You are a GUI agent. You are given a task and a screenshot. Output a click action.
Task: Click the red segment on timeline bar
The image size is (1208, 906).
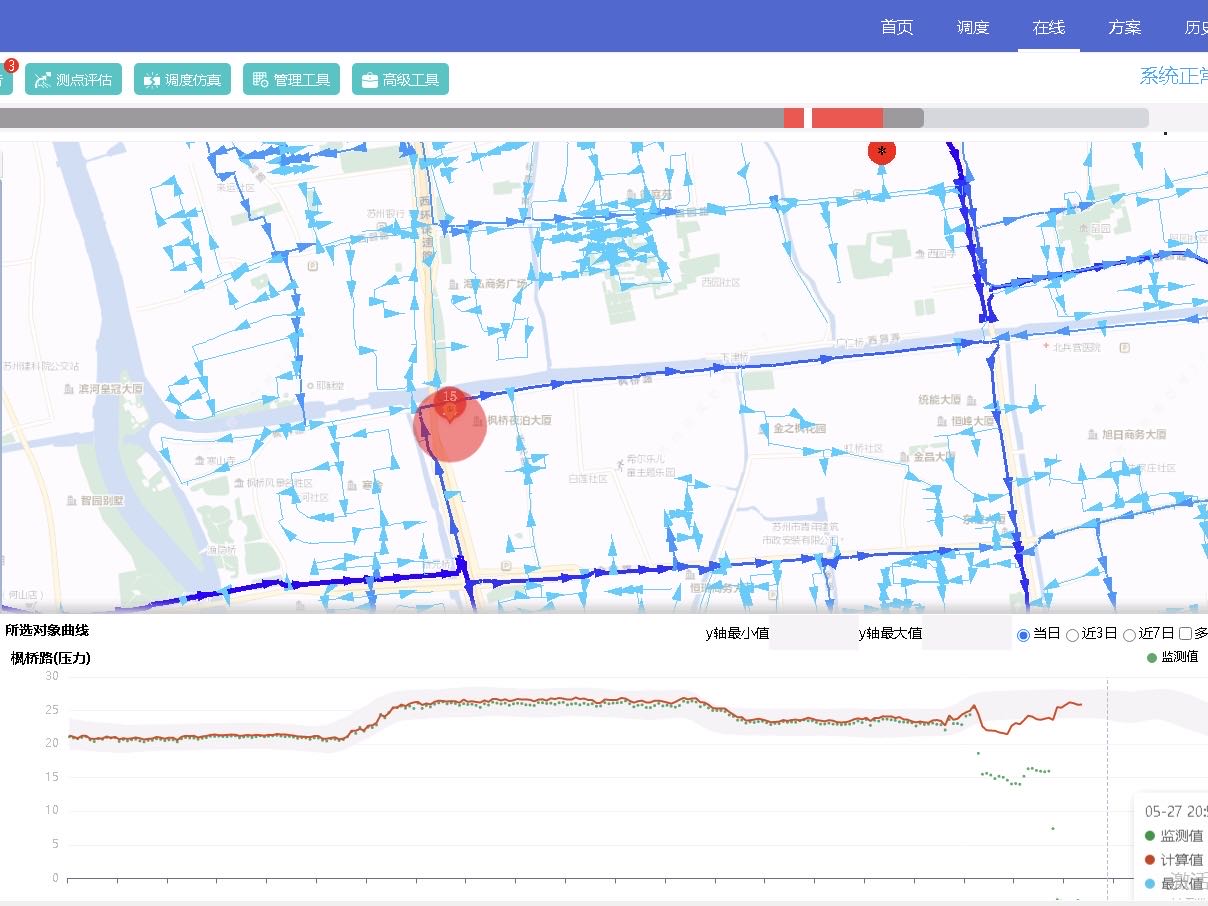tap(846, 118)
